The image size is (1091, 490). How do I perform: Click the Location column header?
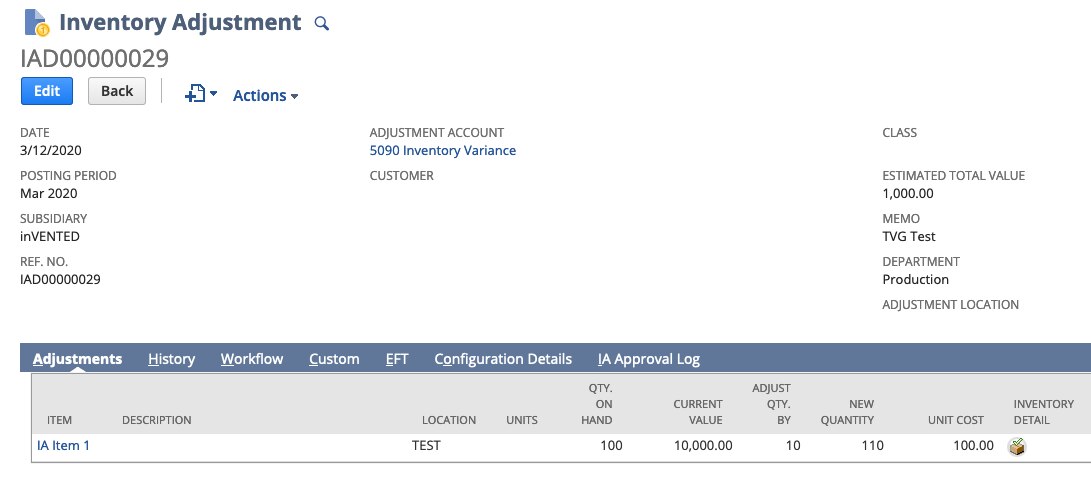pyautogui.click(x=448, y=420)
